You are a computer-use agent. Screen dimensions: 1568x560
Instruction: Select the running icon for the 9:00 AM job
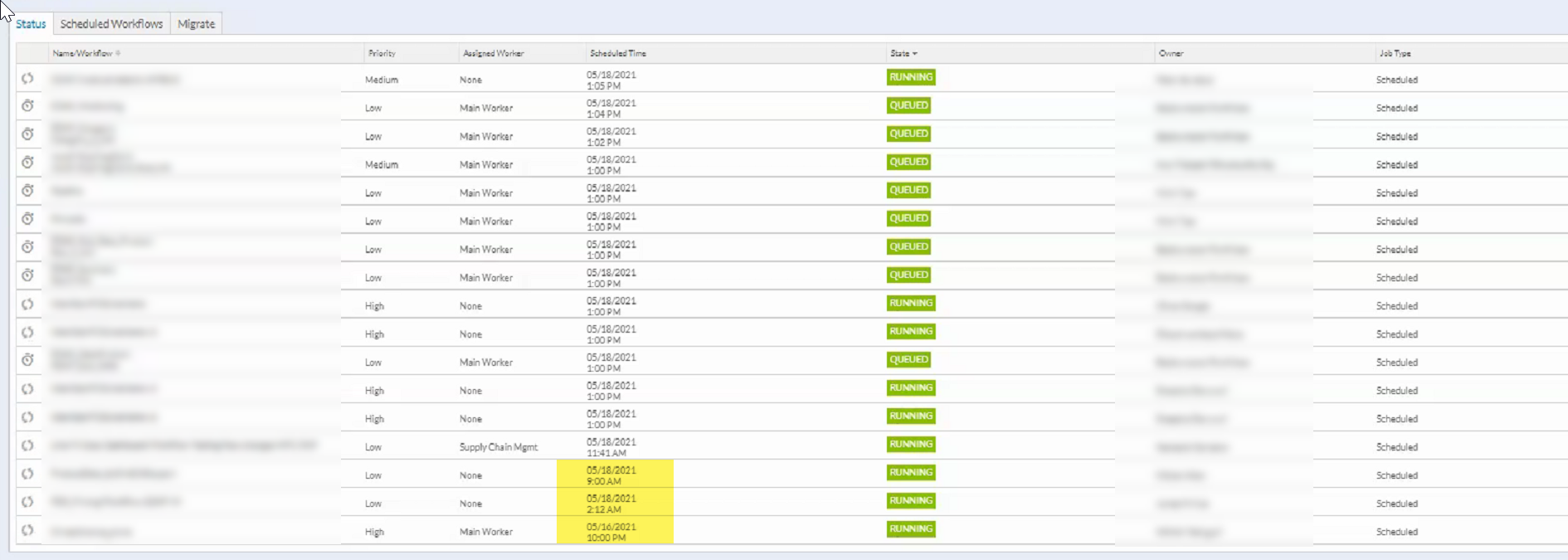pyautogui.click(x=27, y=474)
